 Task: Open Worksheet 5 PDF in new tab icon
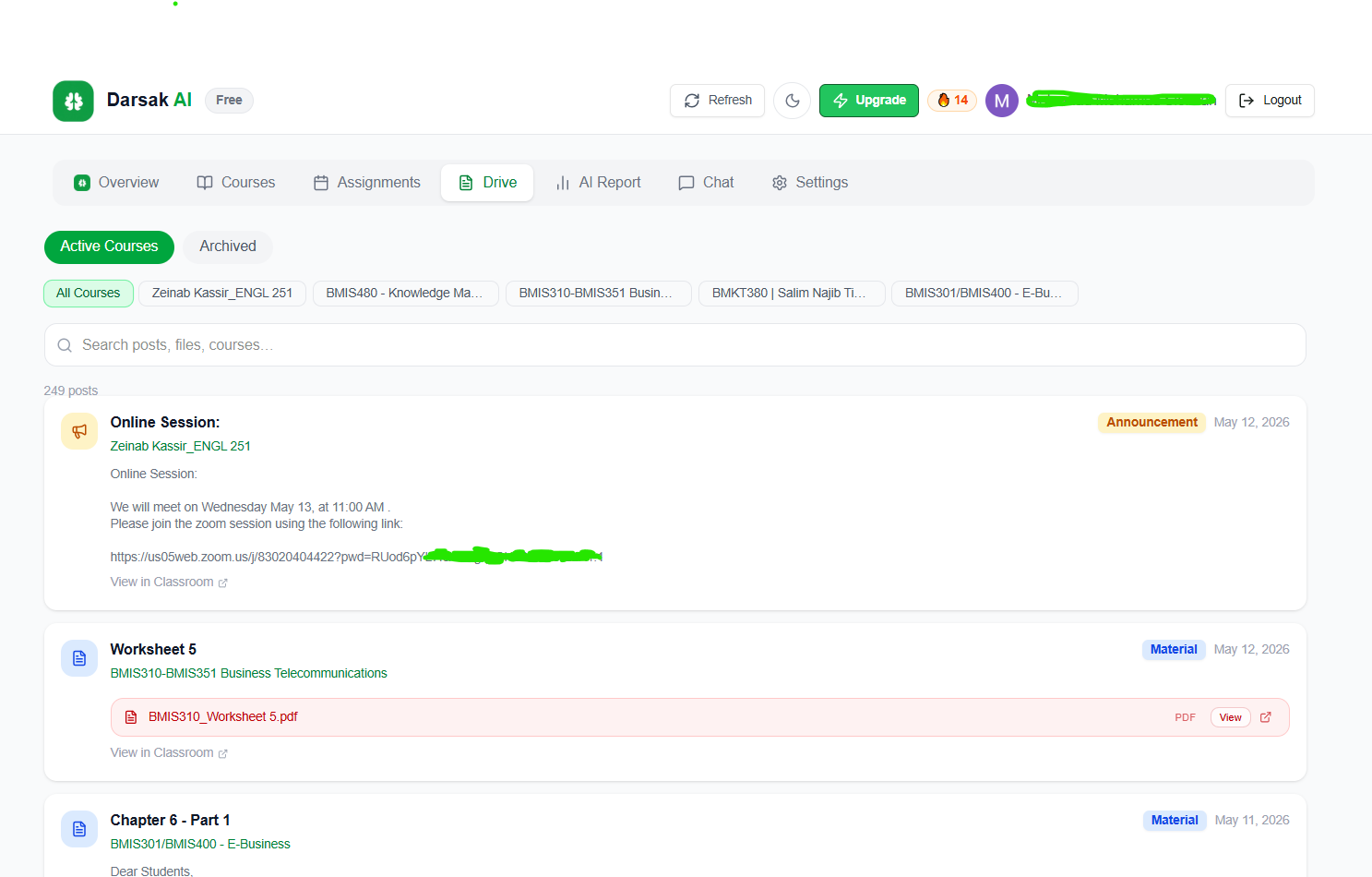coord(1266,717)
